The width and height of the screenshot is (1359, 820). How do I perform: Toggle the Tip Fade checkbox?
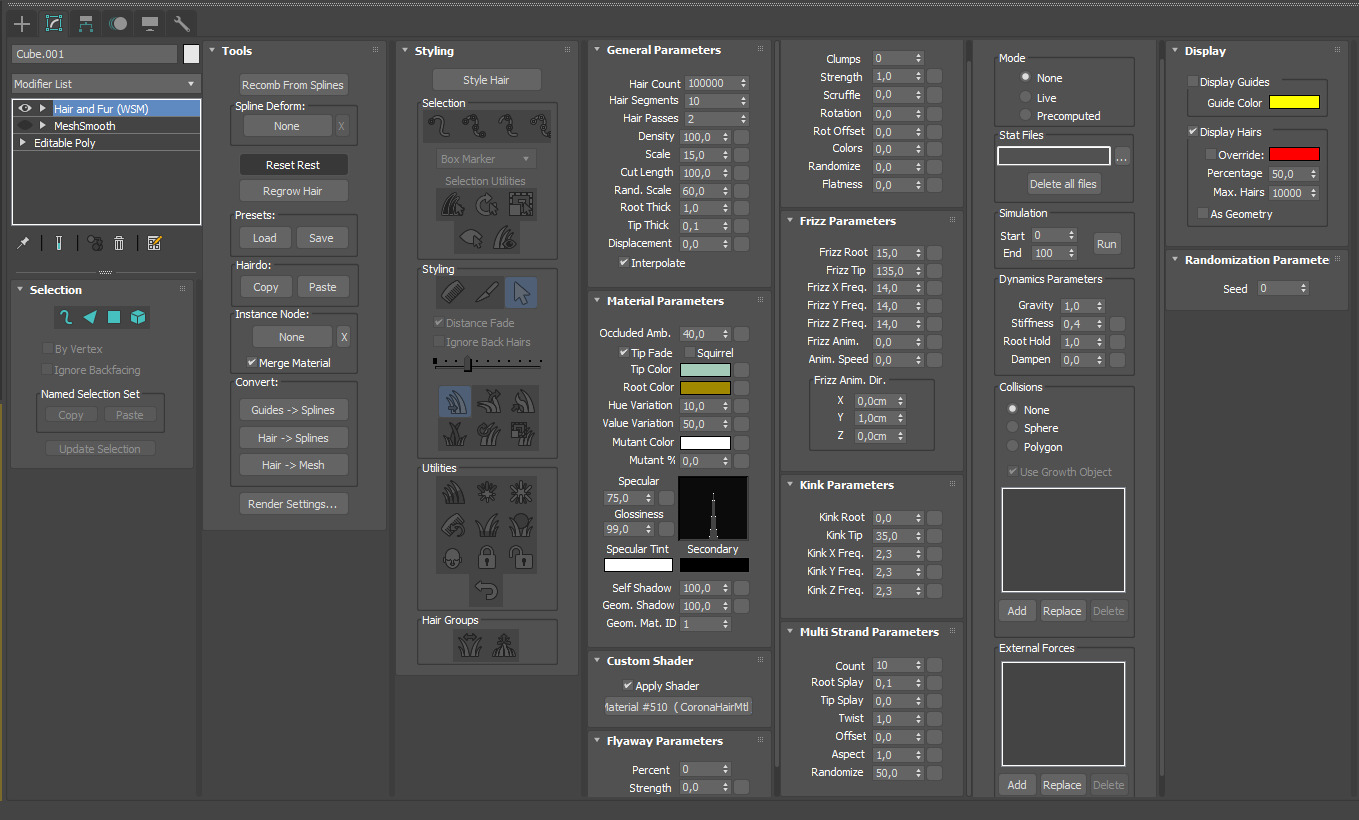[625, 353]
